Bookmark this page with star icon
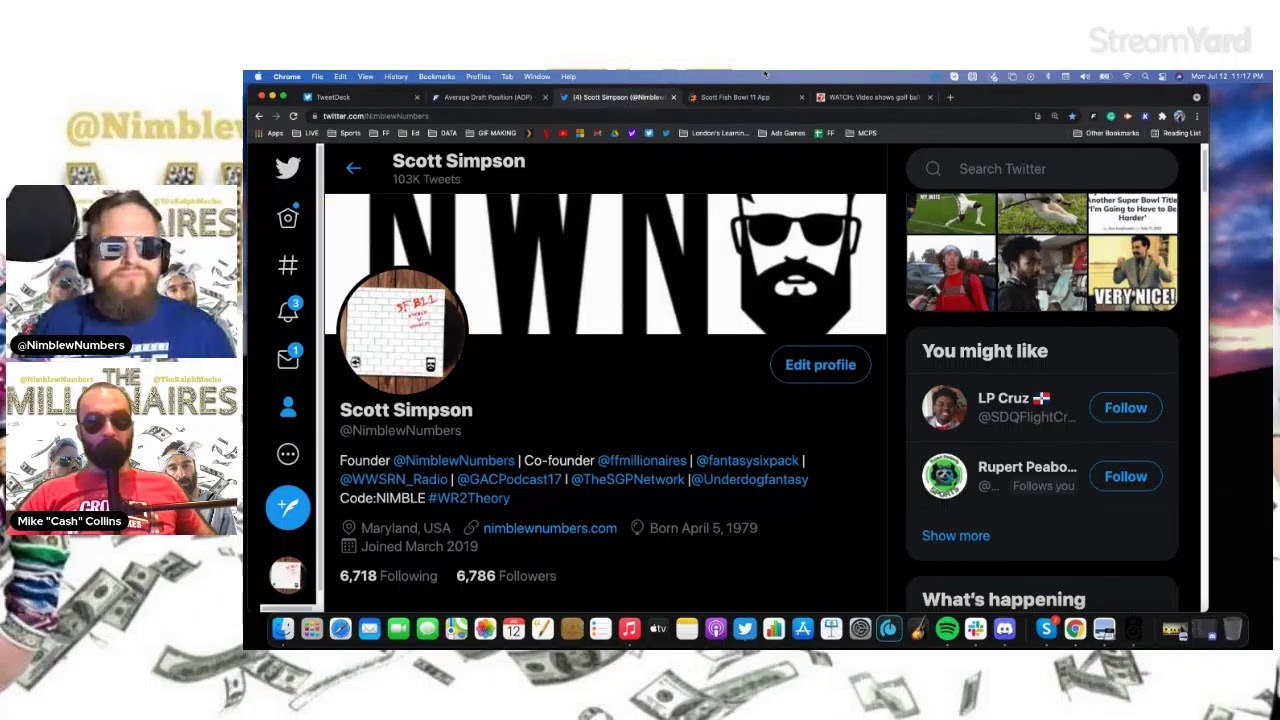Screen dimensions: 1280x720 (1072, 116)
